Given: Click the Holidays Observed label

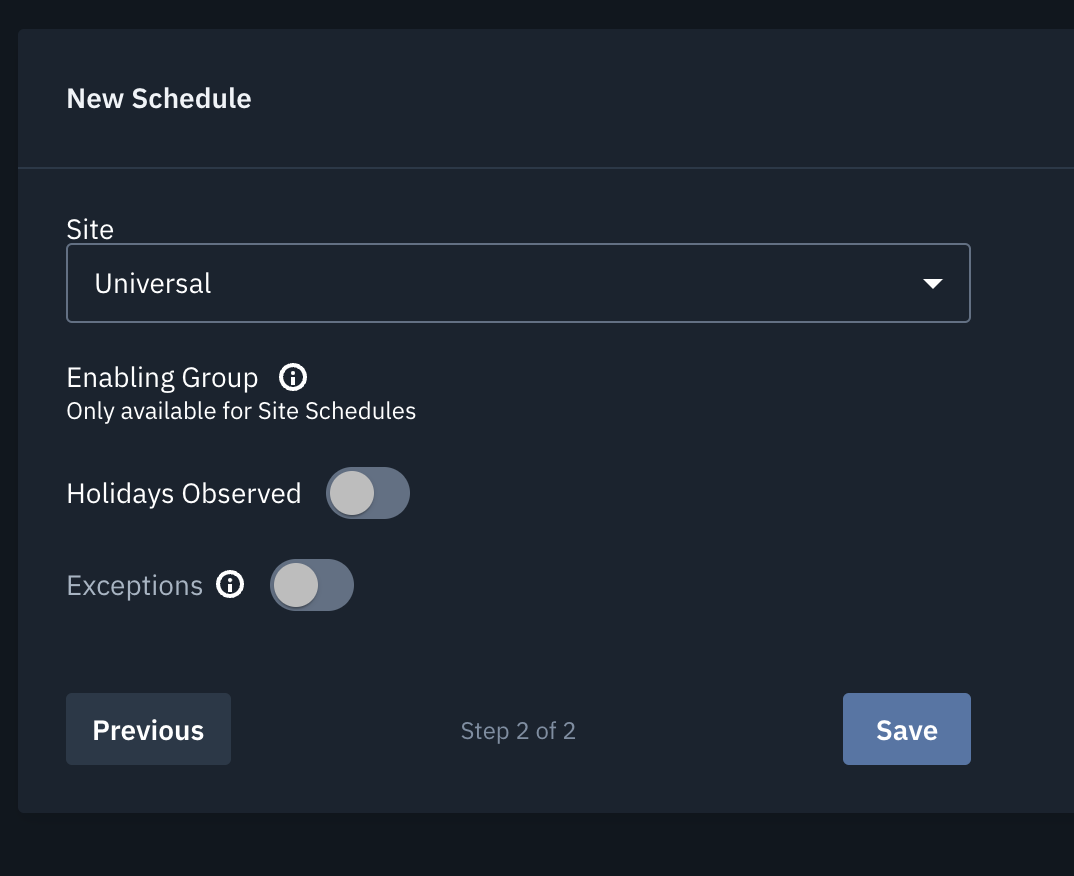Looking at the screenshot, I should (184, 494).
